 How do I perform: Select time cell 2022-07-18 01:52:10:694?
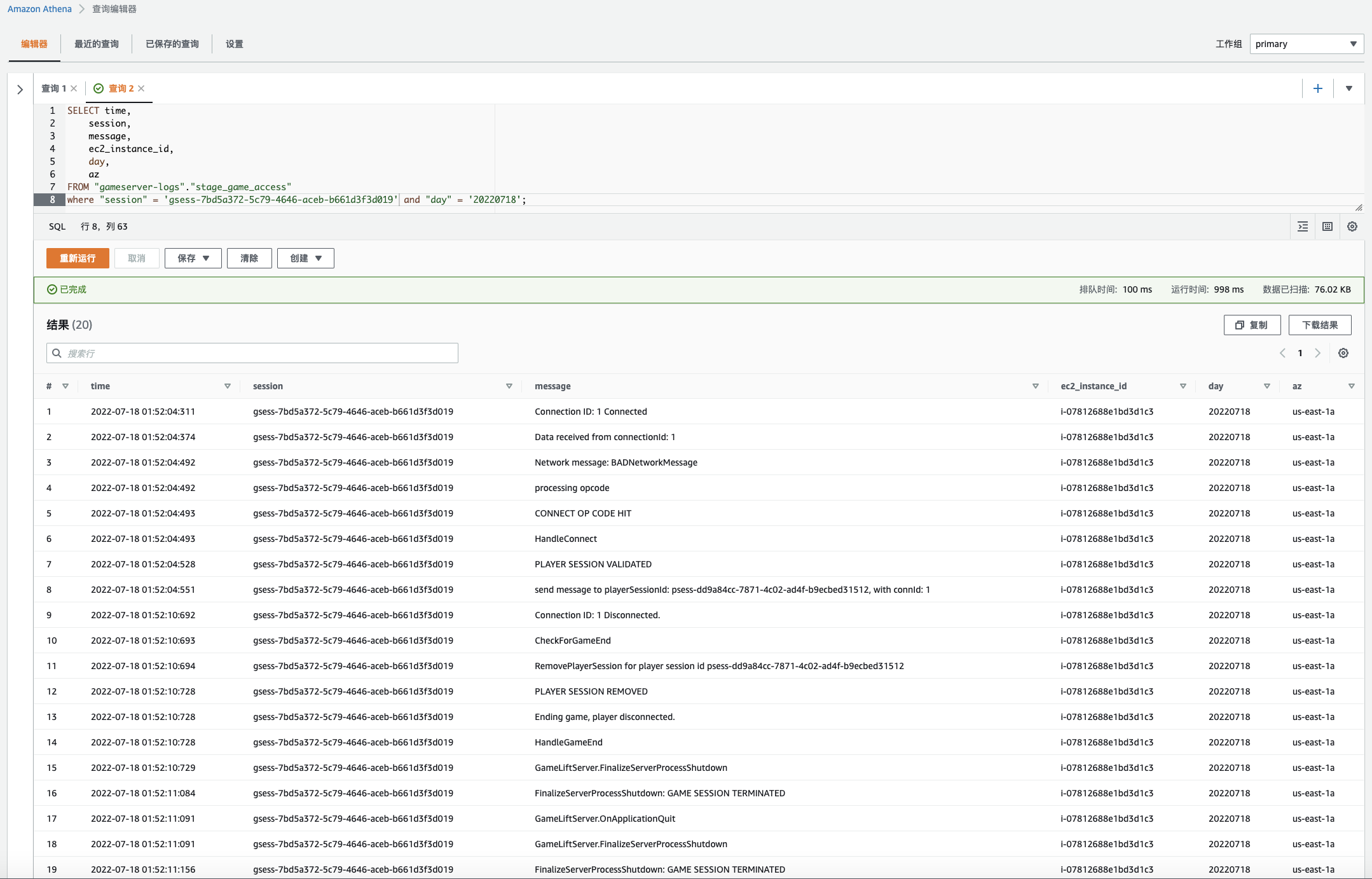coord(143,666)
